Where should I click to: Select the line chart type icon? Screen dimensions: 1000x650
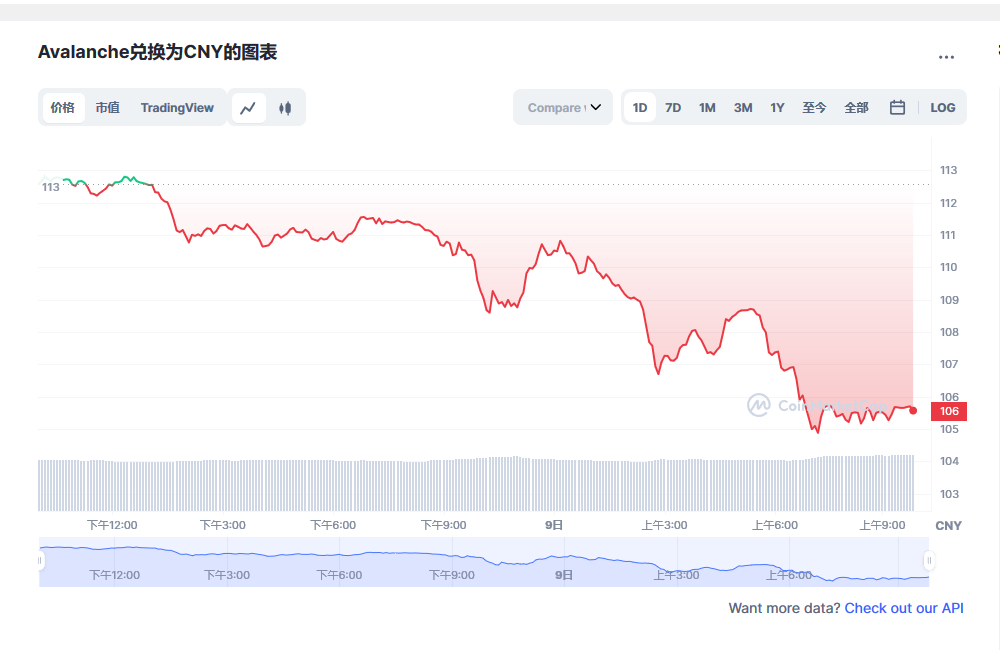click(x=248, y=107)
